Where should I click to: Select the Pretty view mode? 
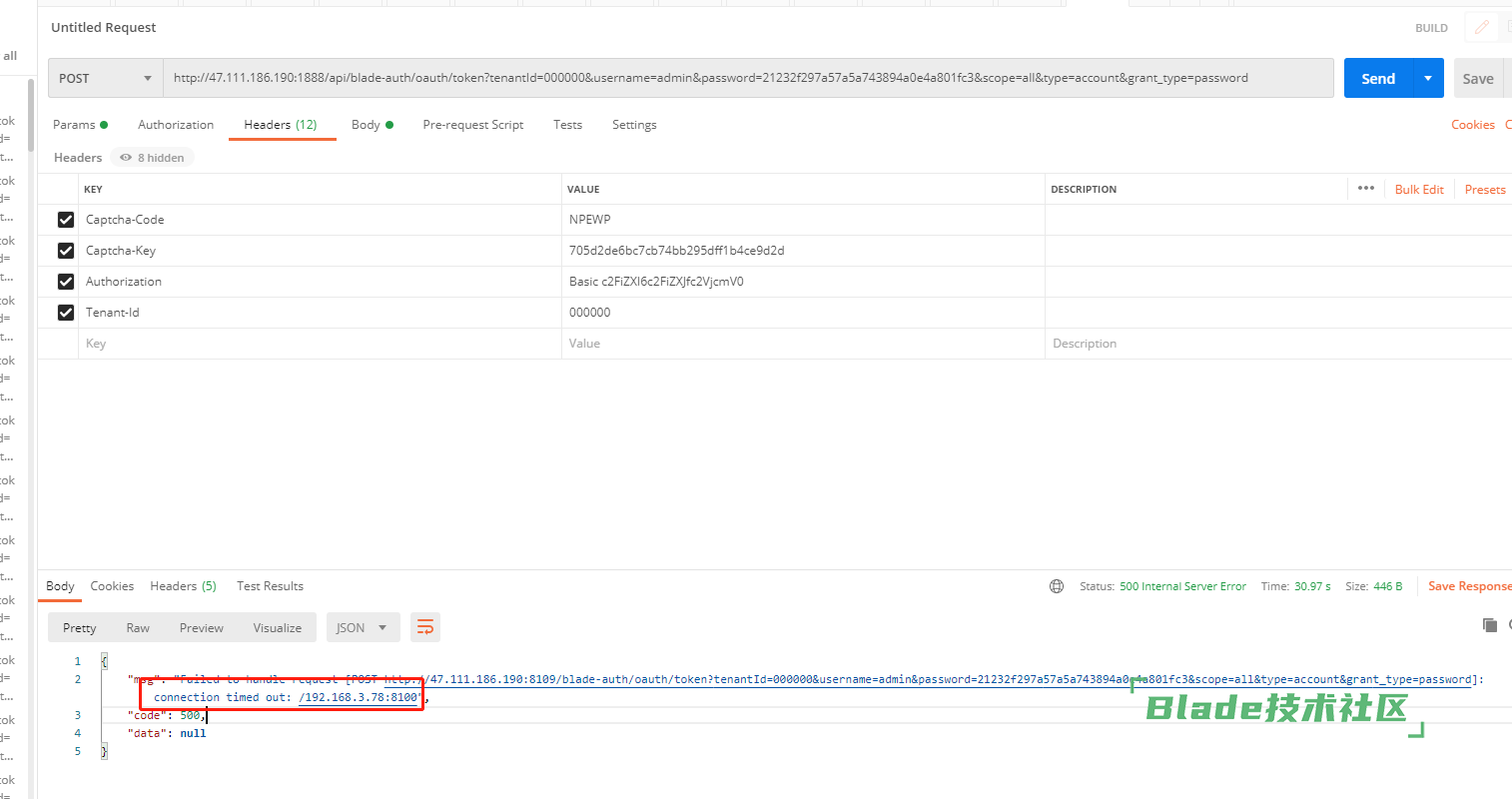pyautogui.click(x=80, y=627)
